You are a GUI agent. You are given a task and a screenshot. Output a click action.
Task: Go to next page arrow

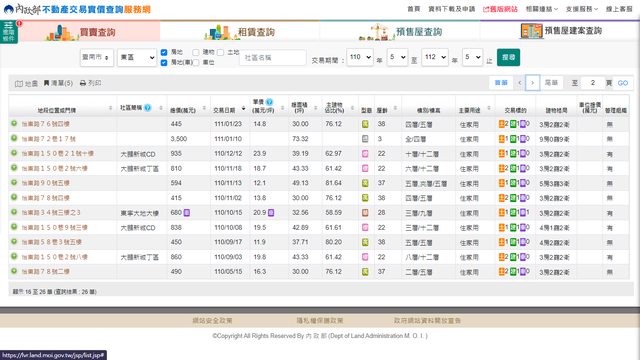[x=533, y=83]
